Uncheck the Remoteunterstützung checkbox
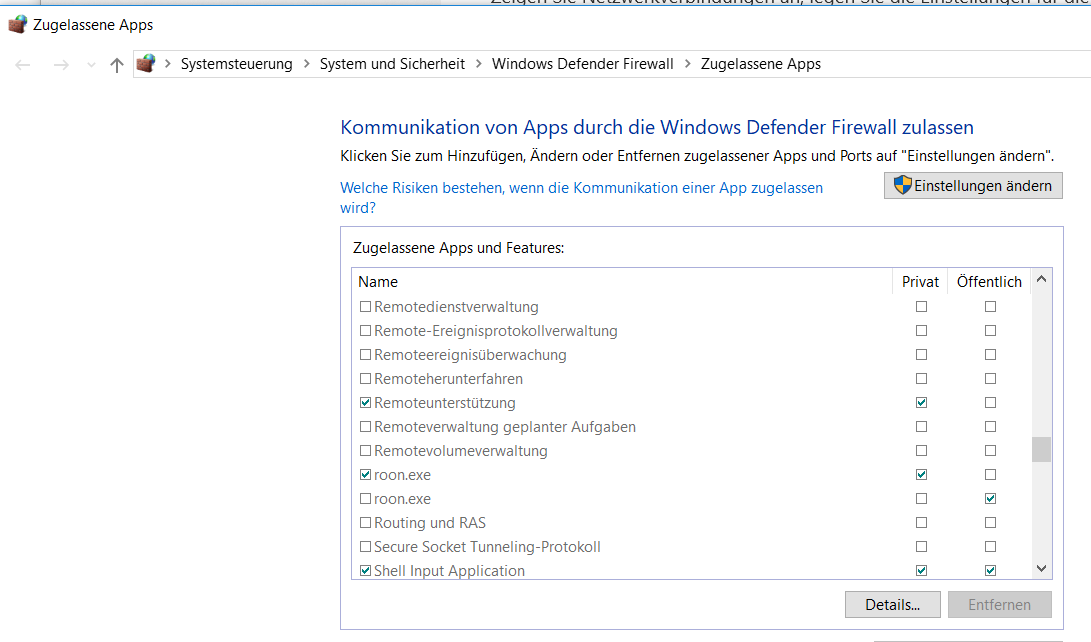This screenshot has height=642, width=1091. tap(365, 403)
